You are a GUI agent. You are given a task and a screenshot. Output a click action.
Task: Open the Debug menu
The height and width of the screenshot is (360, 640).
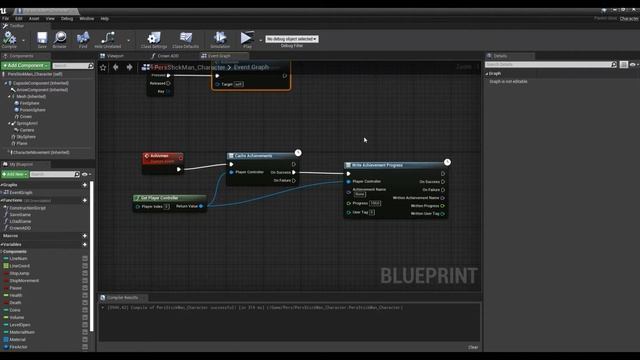coord(67,18)
